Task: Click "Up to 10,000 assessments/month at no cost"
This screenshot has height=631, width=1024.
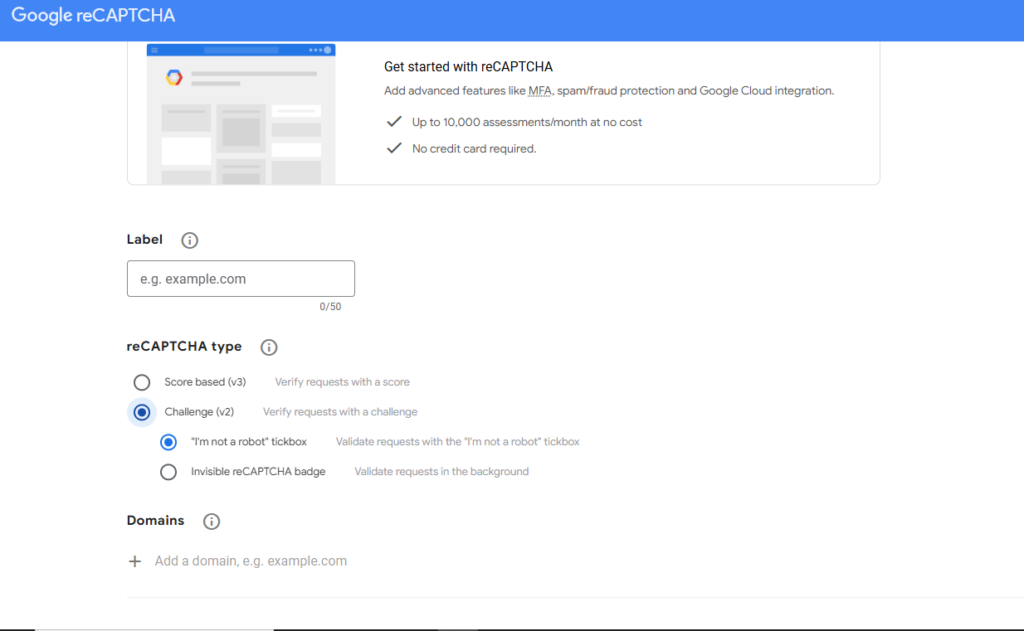Action: point(527,122)
